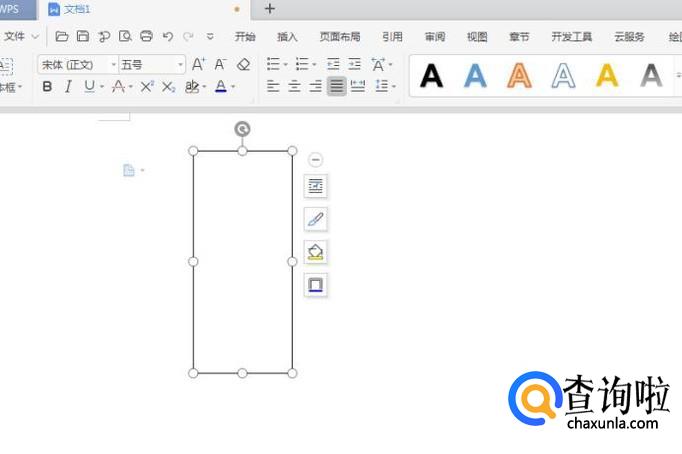
Task: Open the font size dropdown 五号
Action: click(x=152, y=65)
